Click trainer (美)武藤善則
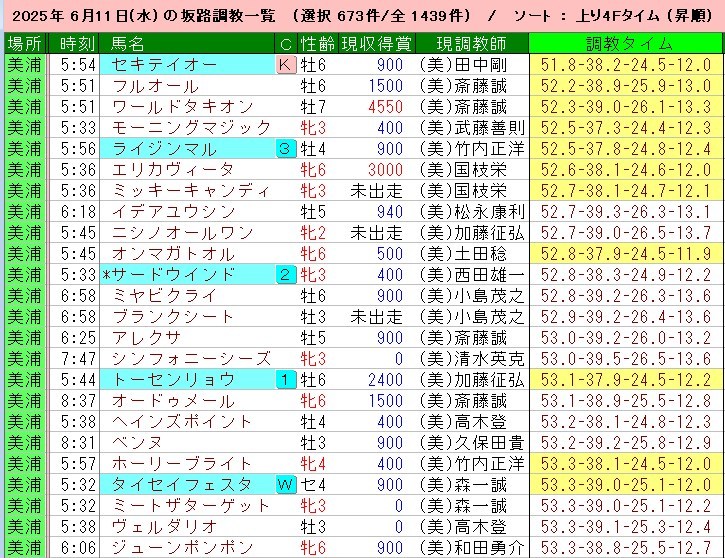Screen dimensions: 725x558 point(472,128)
